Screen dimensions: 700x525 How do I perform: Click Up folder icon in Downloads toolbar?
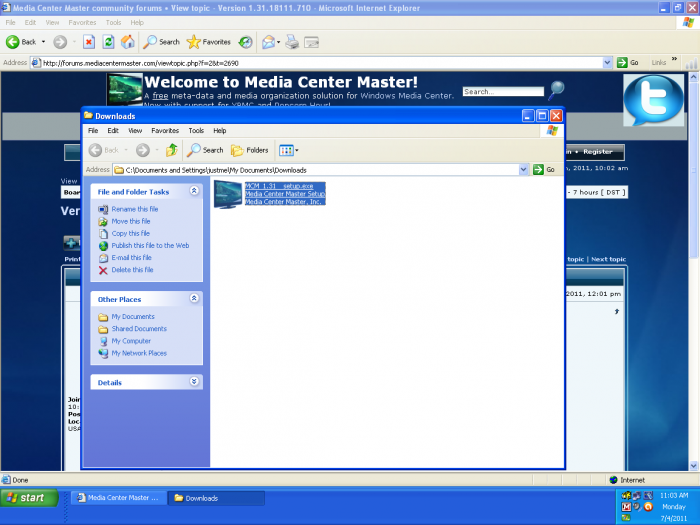(171, 150)
